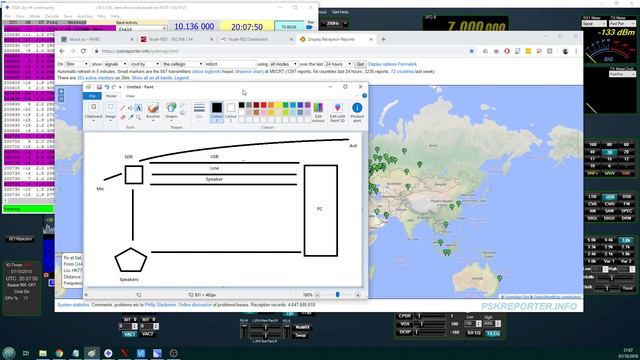Select the Fill with colour bucket tool

(x=130, y=108)
